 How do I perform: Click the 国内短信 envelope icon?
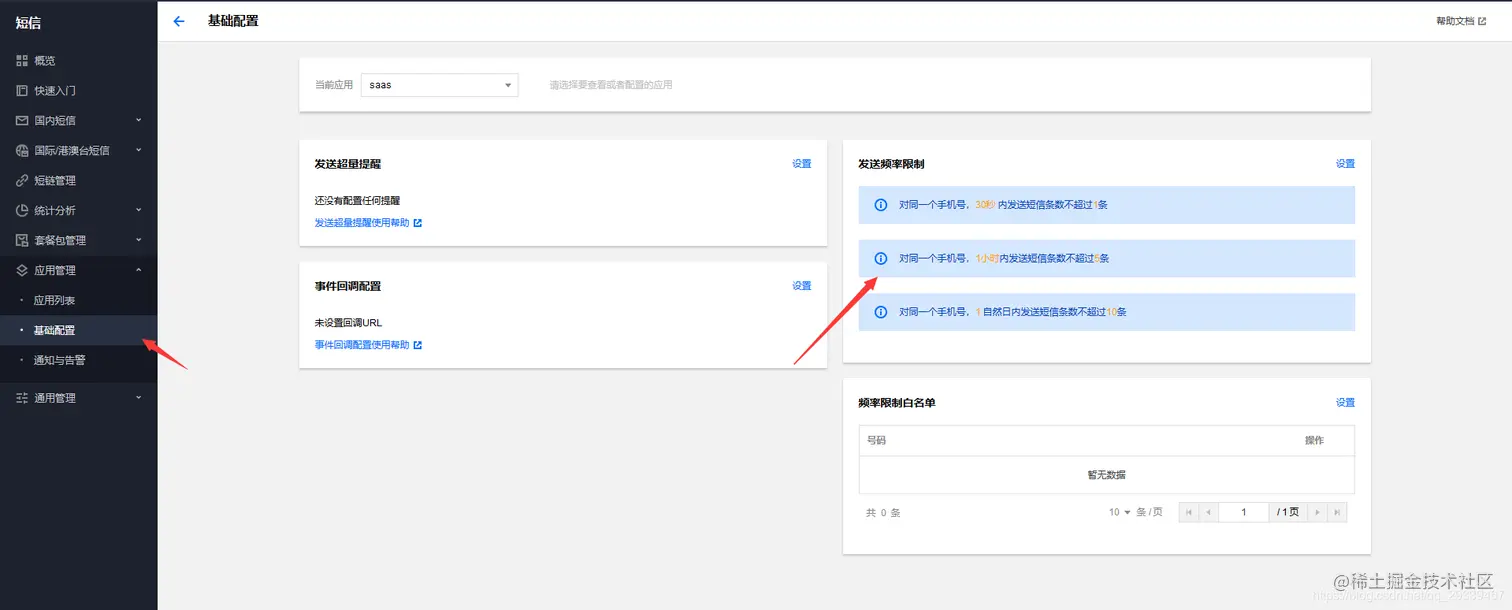22,121
